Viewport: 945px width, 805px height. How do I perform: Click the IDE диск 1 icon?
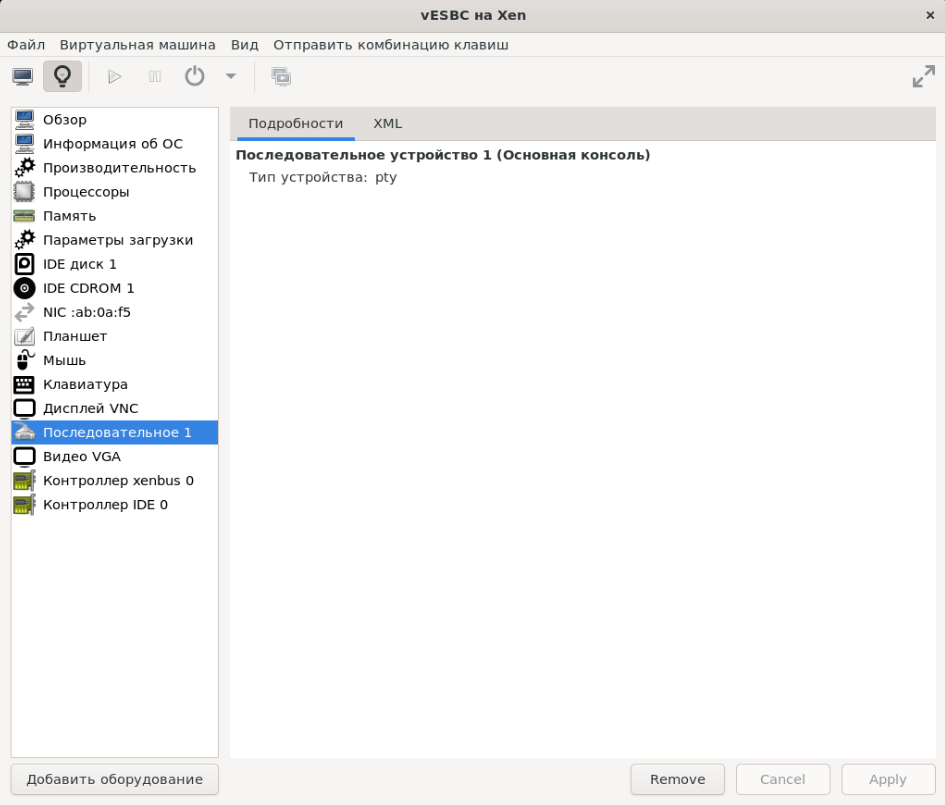25,265
